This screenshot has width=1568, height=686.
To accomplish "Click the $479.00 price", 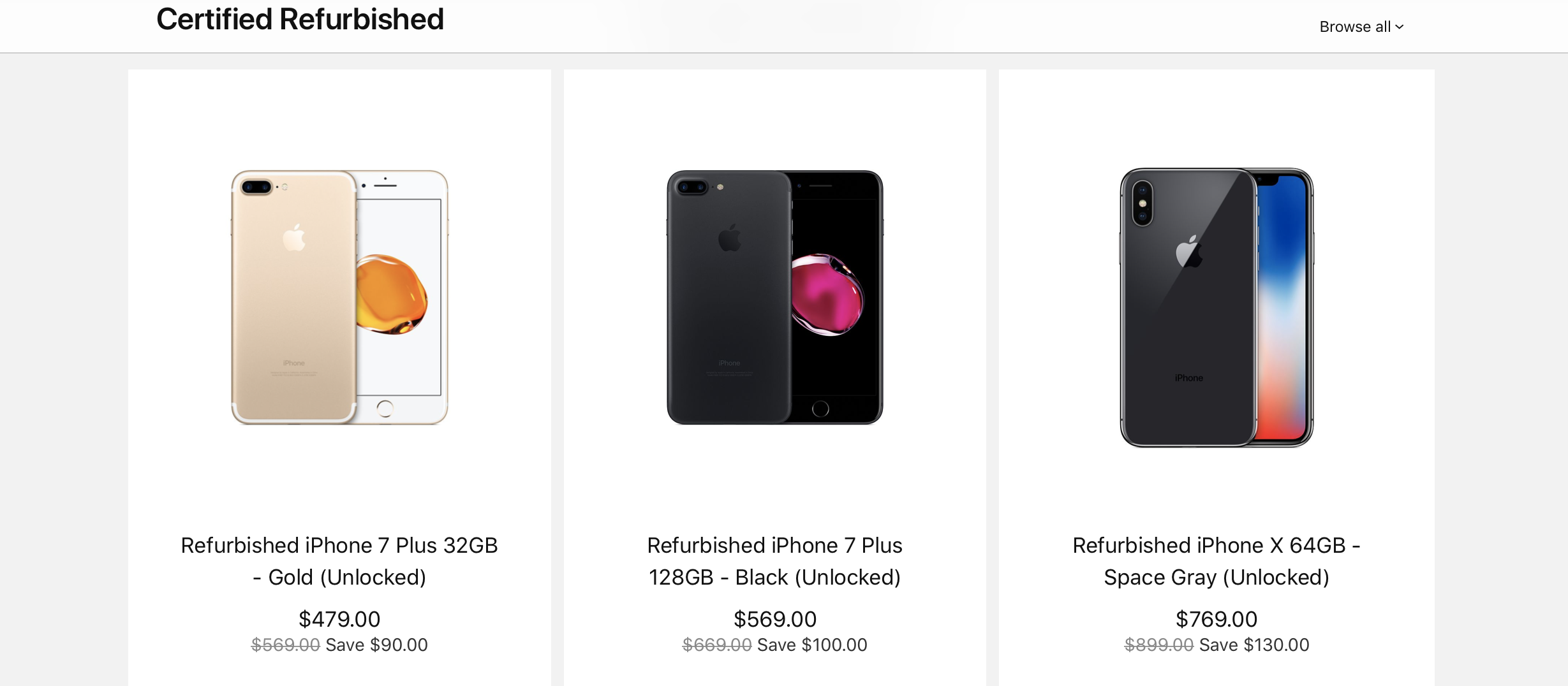I will pos(339,619).
